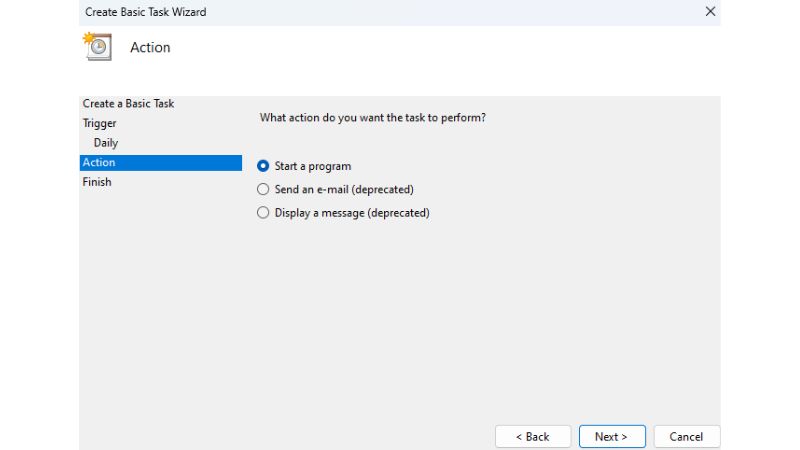800x450 pixels.
Task: Select the Daily sub-step under Trigger
Action: [106, 143]
